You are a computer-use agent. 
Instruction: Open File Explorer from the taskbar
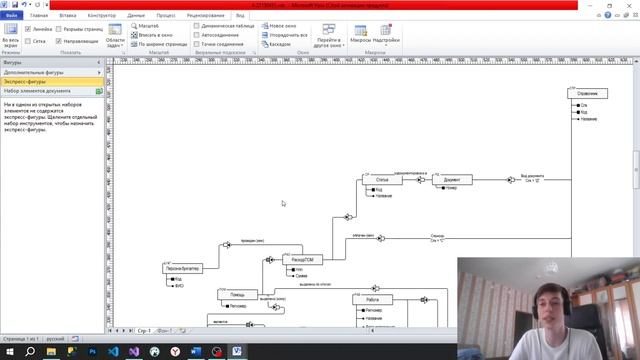click(x=51, y=351)
